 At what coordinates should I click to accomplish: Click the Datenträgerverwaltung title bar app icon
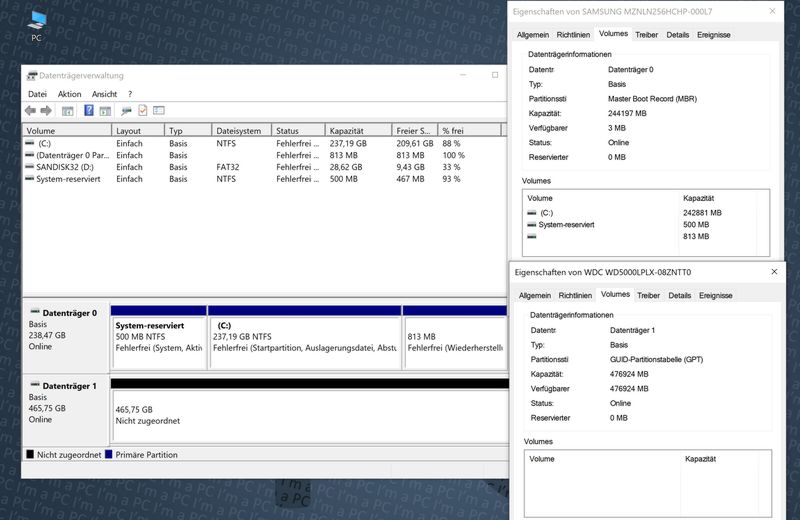pos(32,76)
